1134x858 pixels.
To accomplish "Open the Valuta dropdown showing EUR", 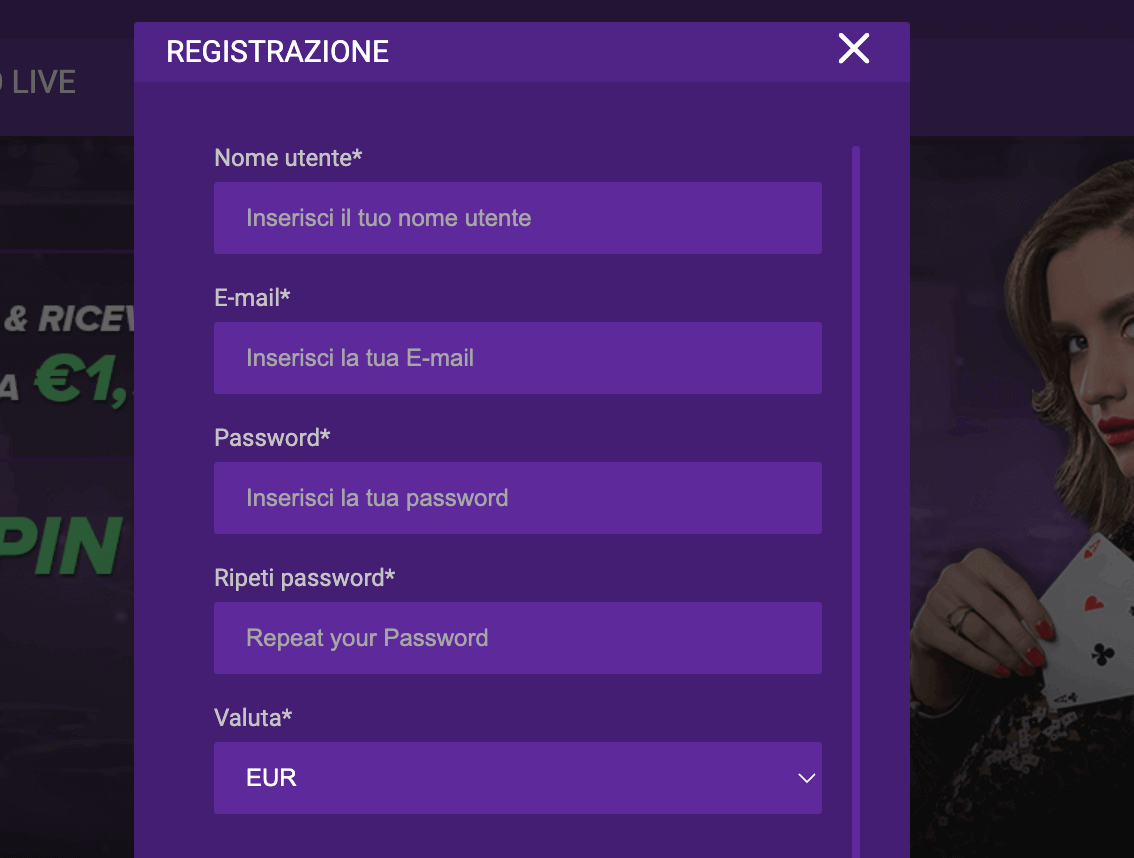I will click(518, 778).
